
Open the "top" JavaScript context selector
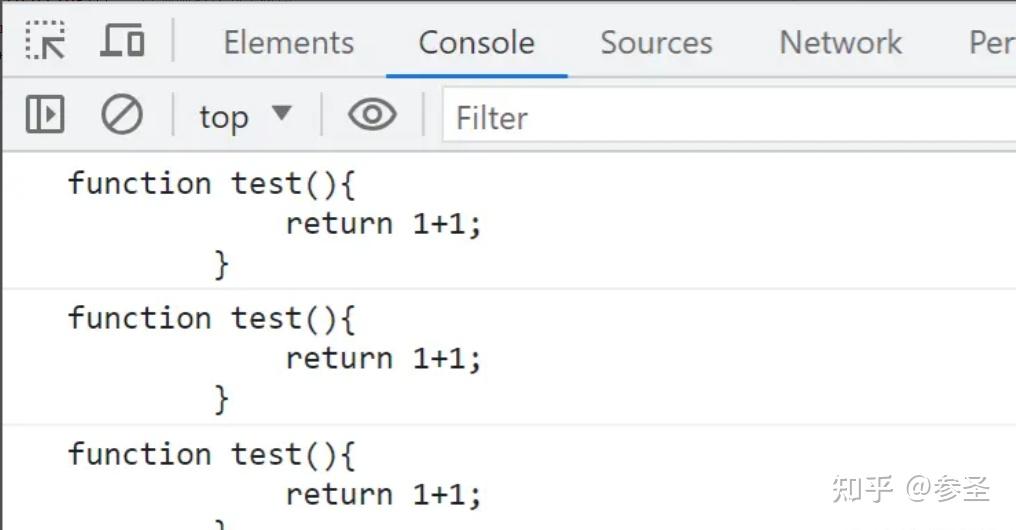tap(223, 117)
